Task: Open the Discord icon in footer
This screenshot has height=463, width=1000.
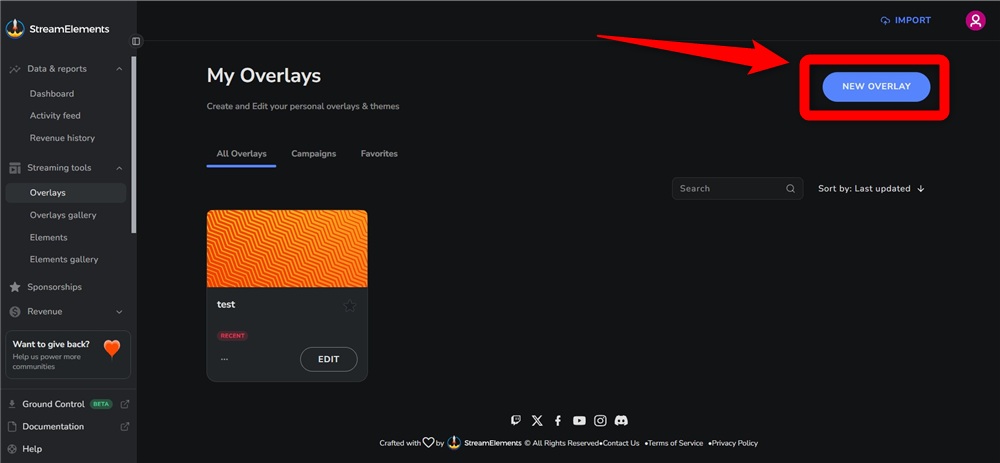Action: pyautogui.click(x=621, y=420)
